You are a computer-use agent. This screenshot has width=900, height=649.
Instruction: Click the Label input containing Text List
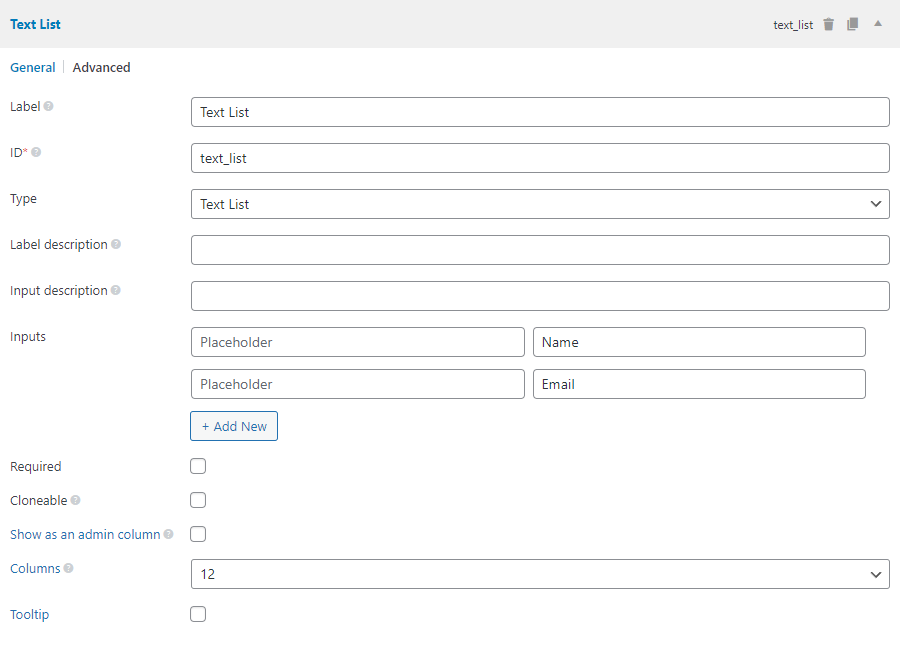tap(540, 112)
